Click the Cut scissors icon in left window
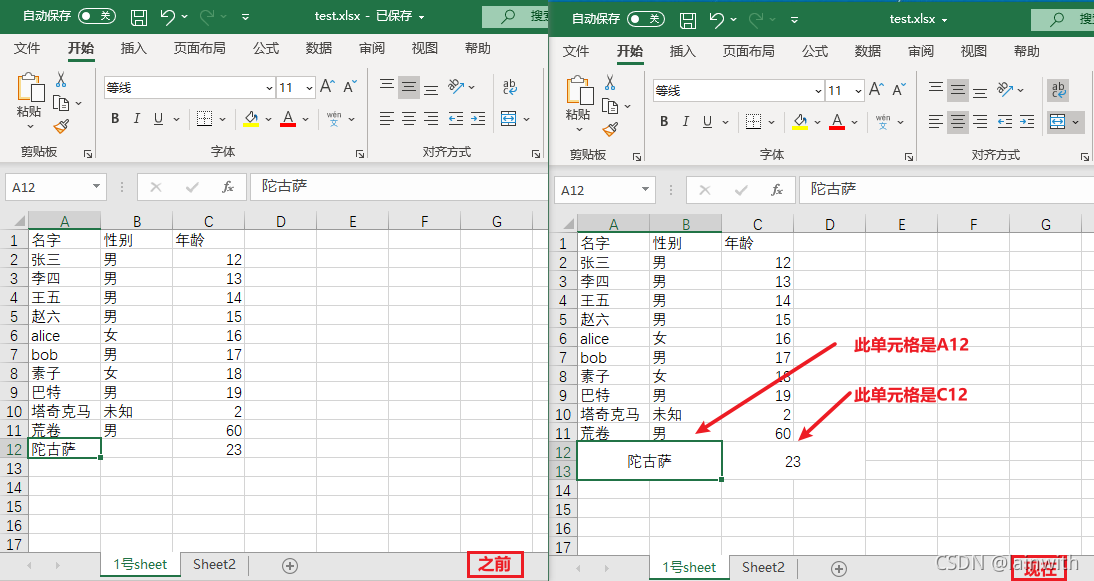 click(x=61, y=80)
